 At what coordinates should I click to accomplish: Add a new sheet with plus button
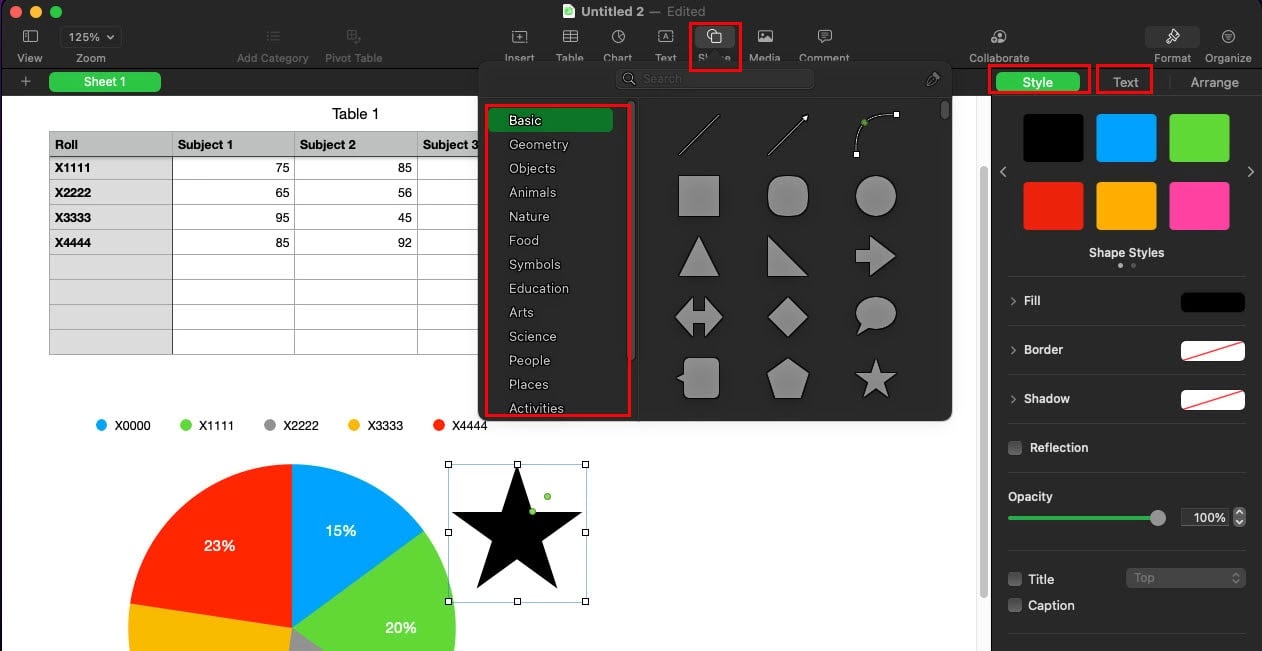click(26, 82)
